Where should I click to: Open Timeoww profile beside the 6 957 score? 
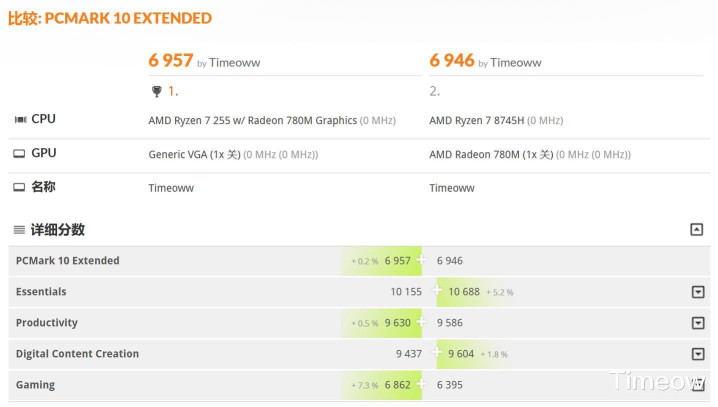click(235, 63)
